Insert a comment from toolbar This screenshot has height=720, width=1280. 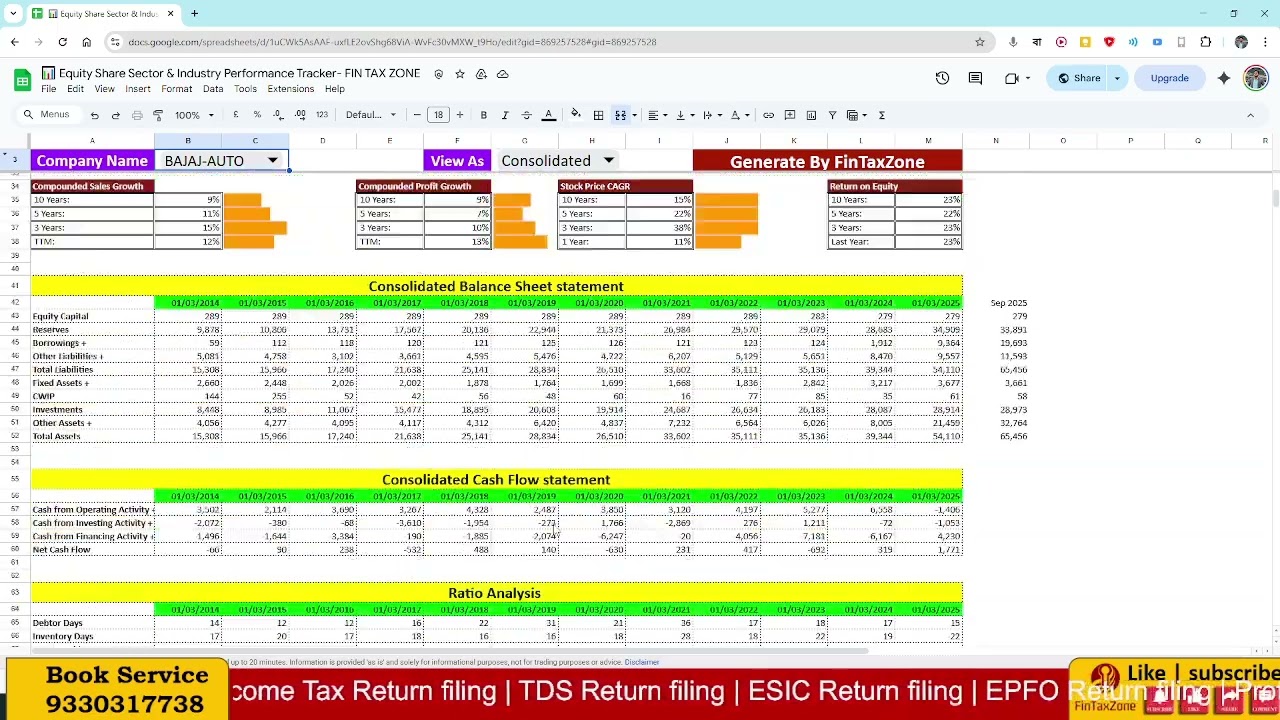click(790, 115)
